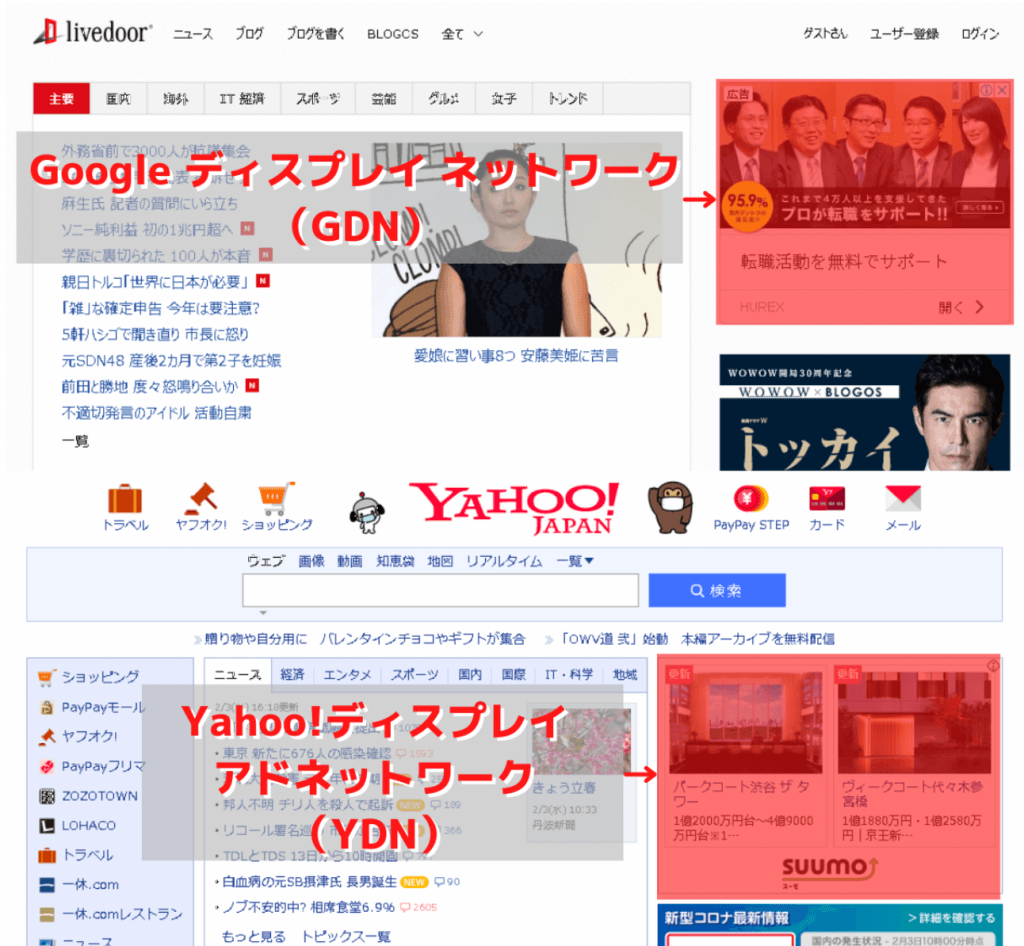Click robot mascot with mask
Viewport: 1024px width, 946px height.
pos(367,514)
